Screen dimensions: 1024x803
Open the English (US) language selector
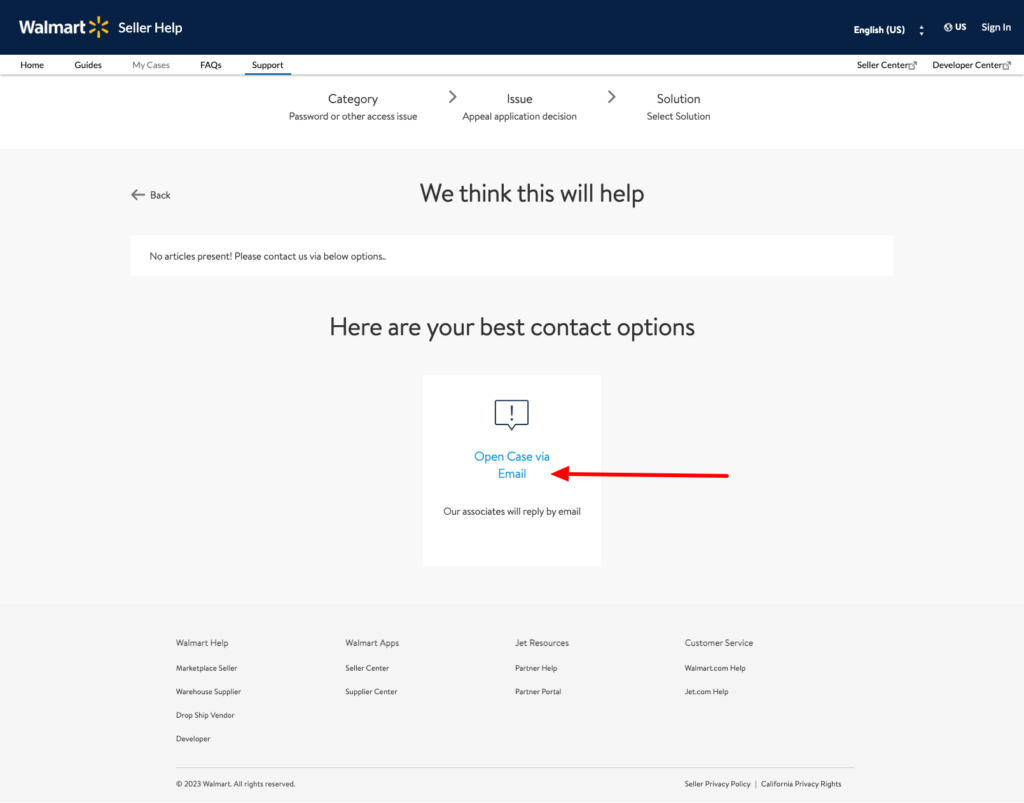pos(878,30)
